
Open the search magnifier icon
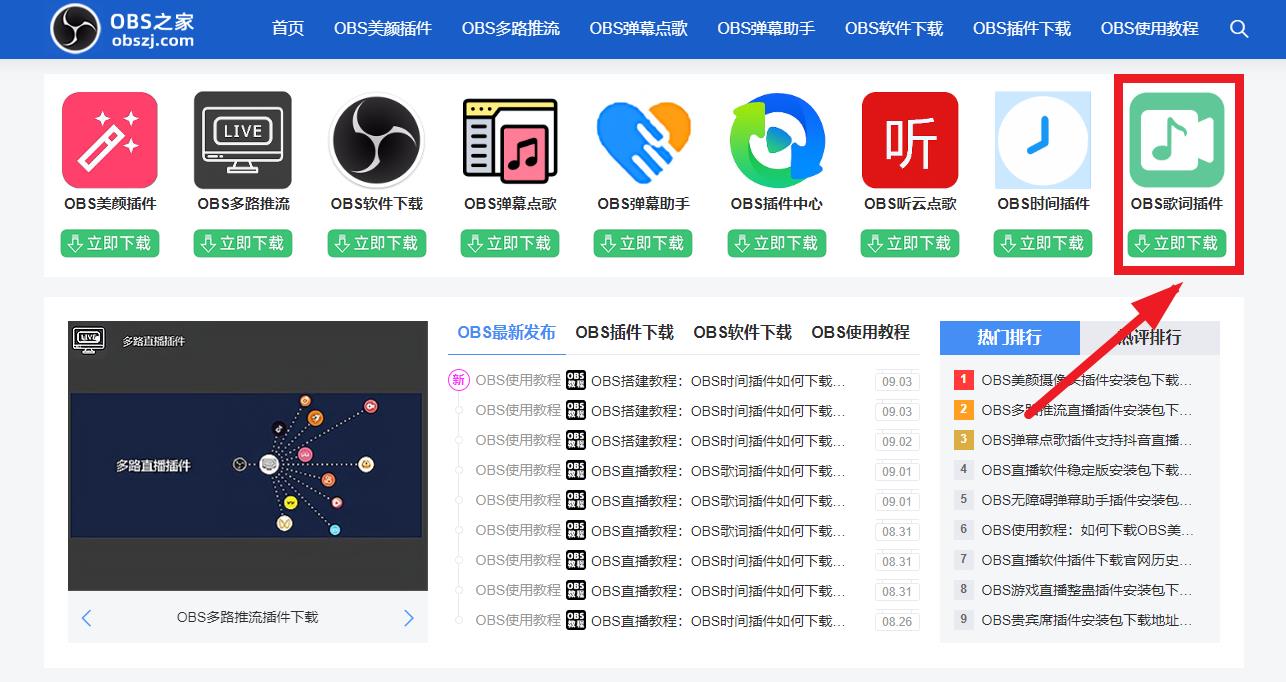[x=1239, y=29]
